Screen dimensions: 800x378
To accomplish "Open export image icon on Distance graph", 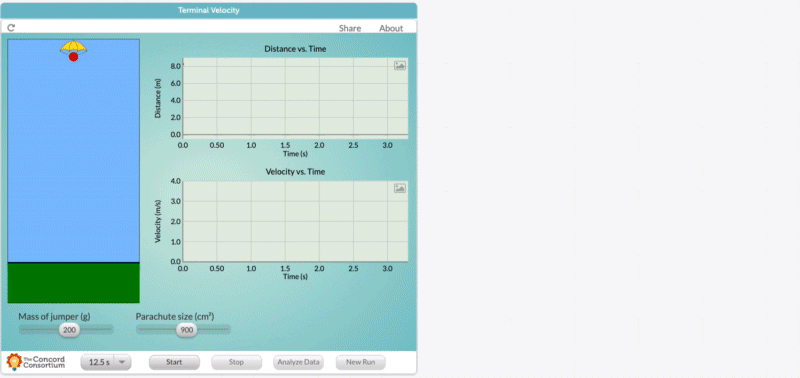I will tap(400, 65).
